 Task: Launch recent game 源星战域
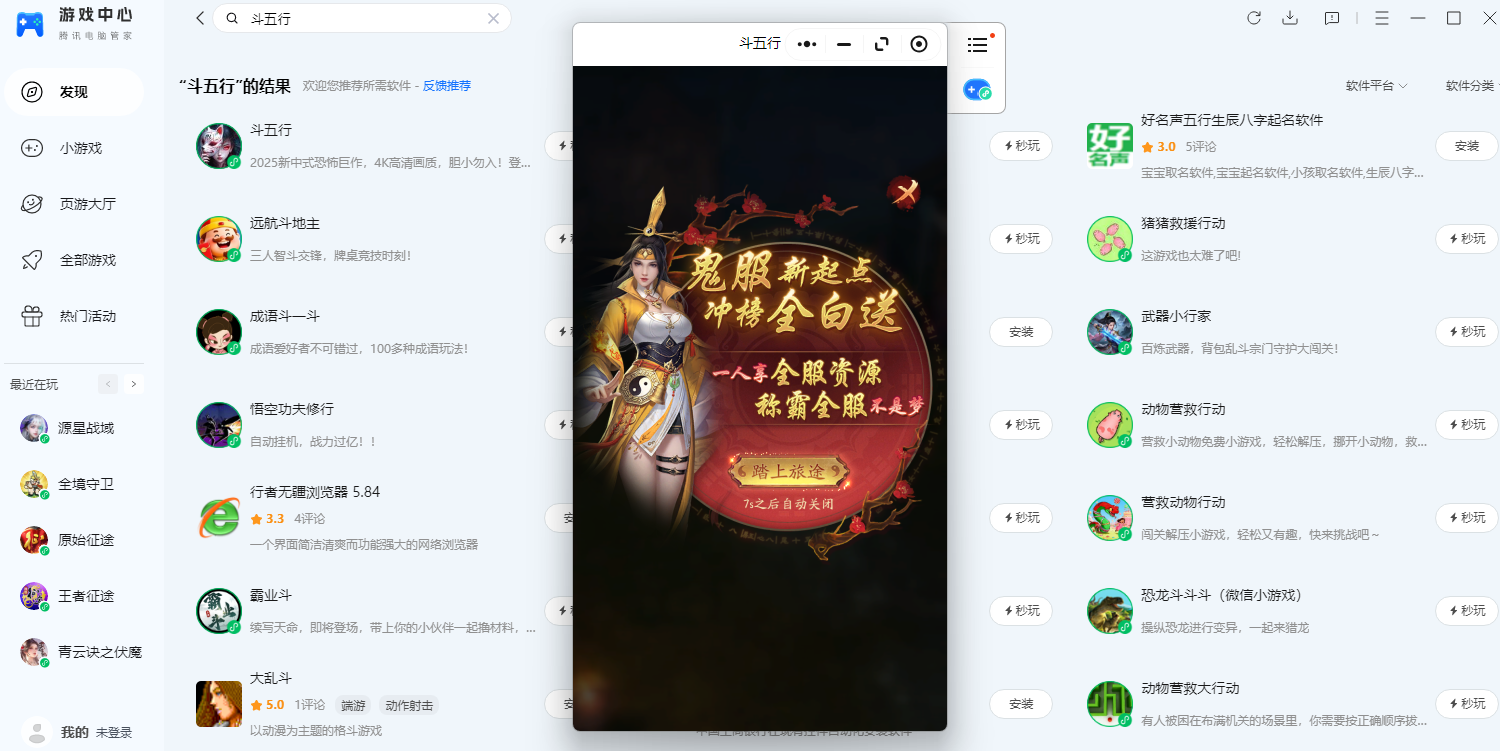[74, 428]
